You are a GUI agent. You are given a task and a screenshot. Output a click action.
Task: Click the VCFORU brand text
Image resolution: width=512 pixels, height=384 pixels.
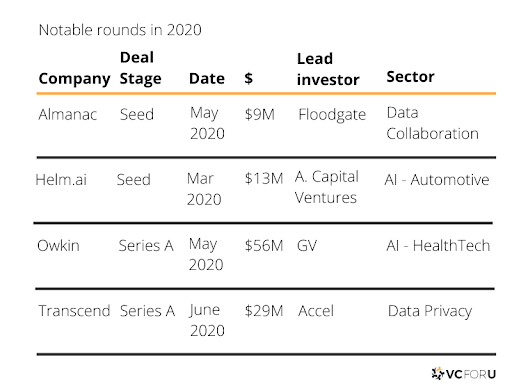coord(471,374)
